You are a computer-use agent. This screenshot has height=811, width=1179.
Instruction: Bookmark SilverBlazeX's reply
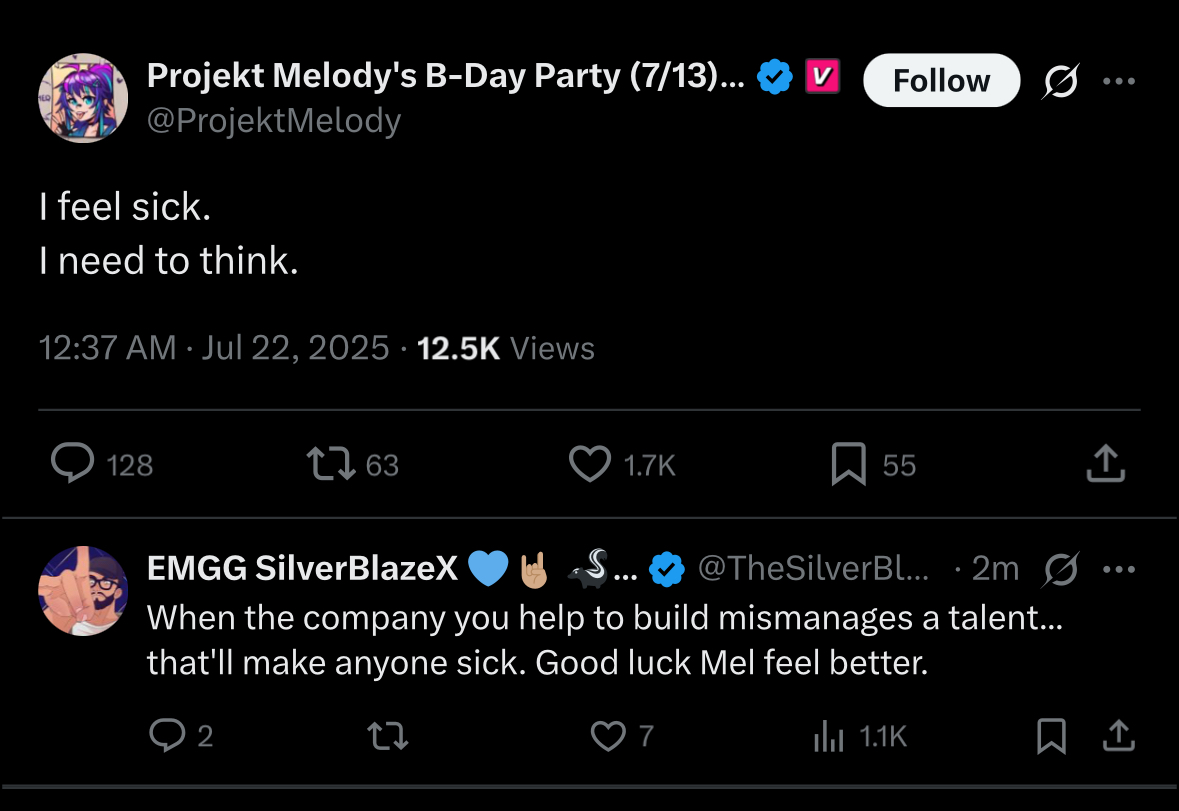pyautogui.click(x=1051, y=736)
